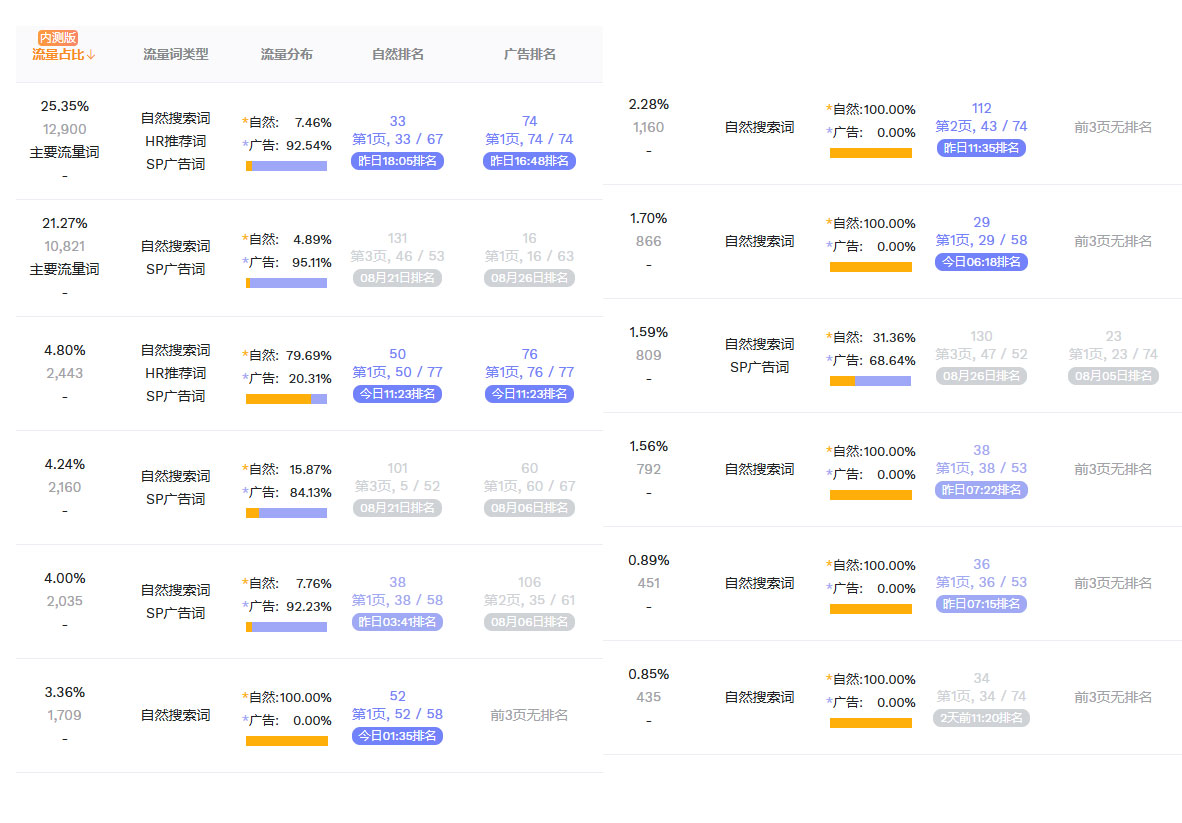
Task: Click the 内测版 beta badge
Action: (58, 38)
